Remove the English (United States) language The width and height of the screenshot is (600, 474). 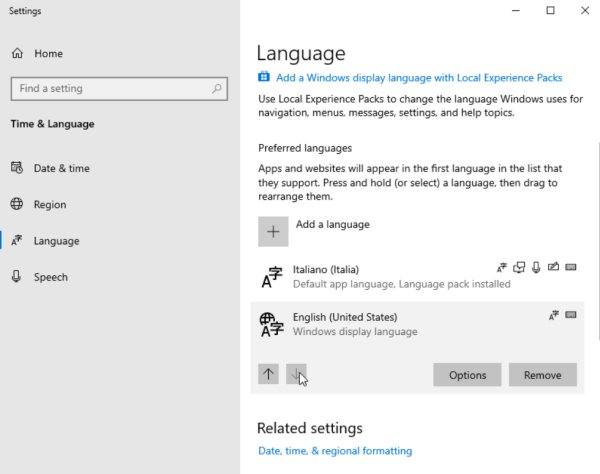tap(543, 375)
